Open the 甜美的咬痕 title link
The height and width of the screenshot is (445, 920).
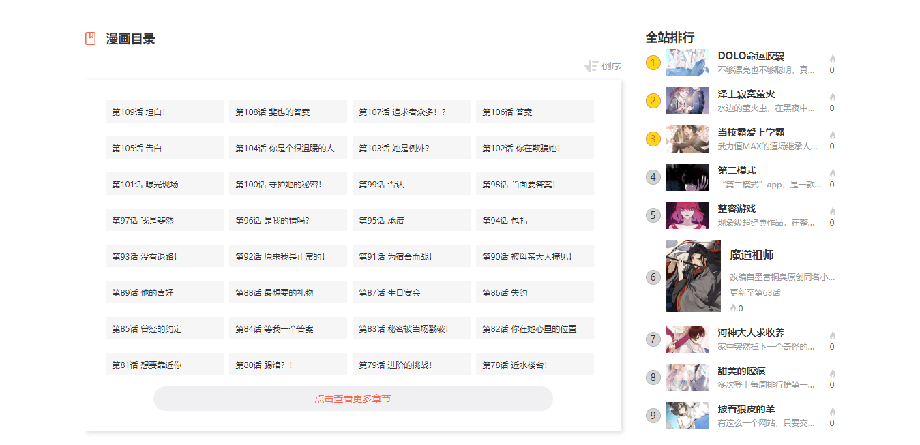click(x=742, y=371)
